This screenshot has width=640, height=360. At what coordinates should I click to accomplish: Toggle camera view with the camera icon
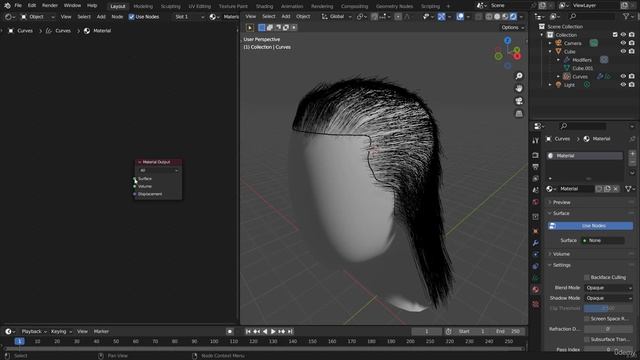519,101
